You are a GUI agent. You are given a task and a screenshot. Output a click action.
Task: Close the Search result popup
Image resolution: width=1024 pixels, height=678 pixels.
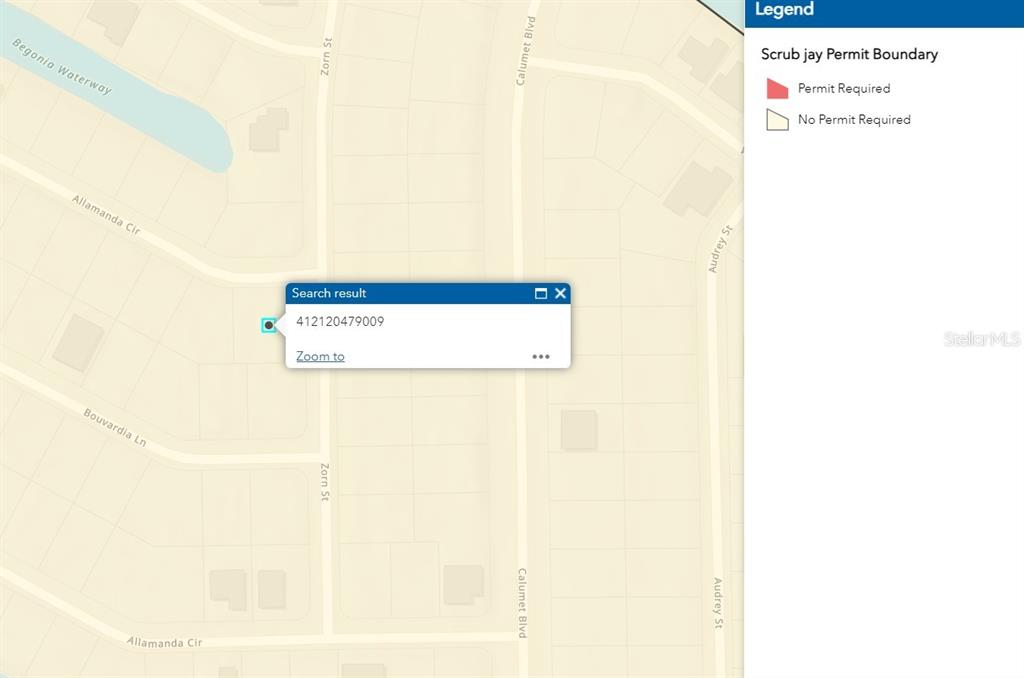click(561, 293)
